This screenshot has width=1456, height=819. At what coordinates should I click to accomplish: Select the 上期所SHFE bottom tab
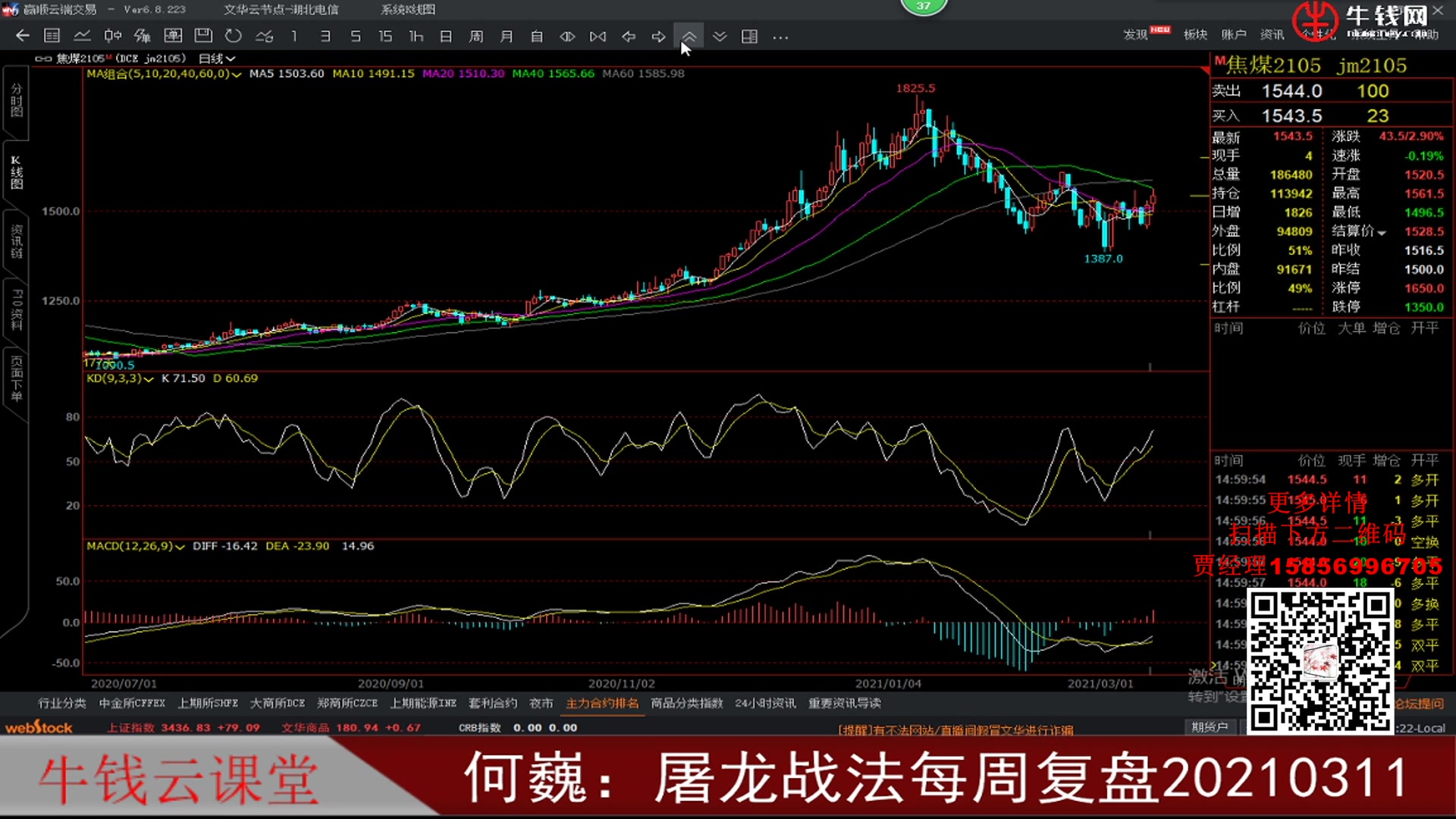point(208,703)
